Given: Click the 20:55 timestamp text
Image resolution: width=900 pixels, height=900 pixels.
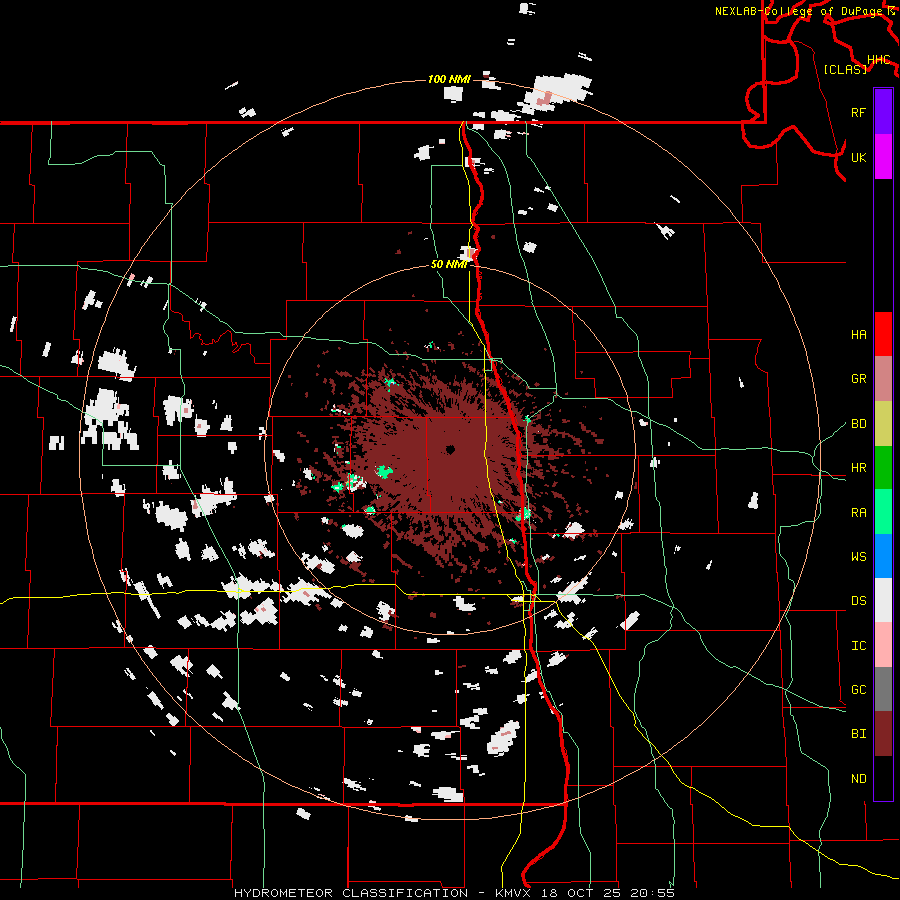Looking at the screenshot, I should pyautogui.click(x=653, y=893).
